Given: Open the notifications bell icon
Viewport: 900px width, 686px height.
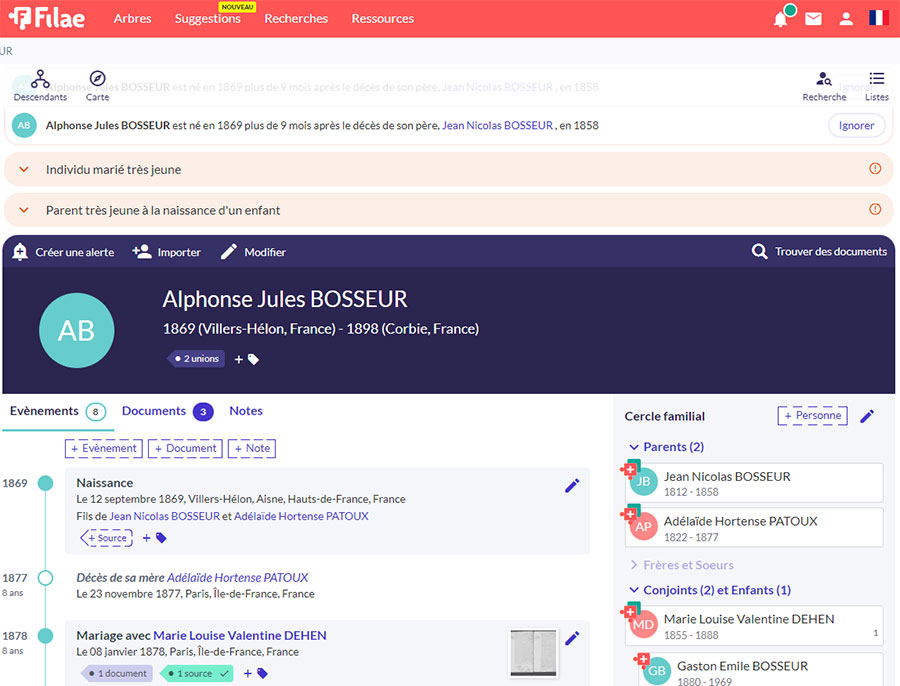Looking at the screenshot, I should [781, 19].
